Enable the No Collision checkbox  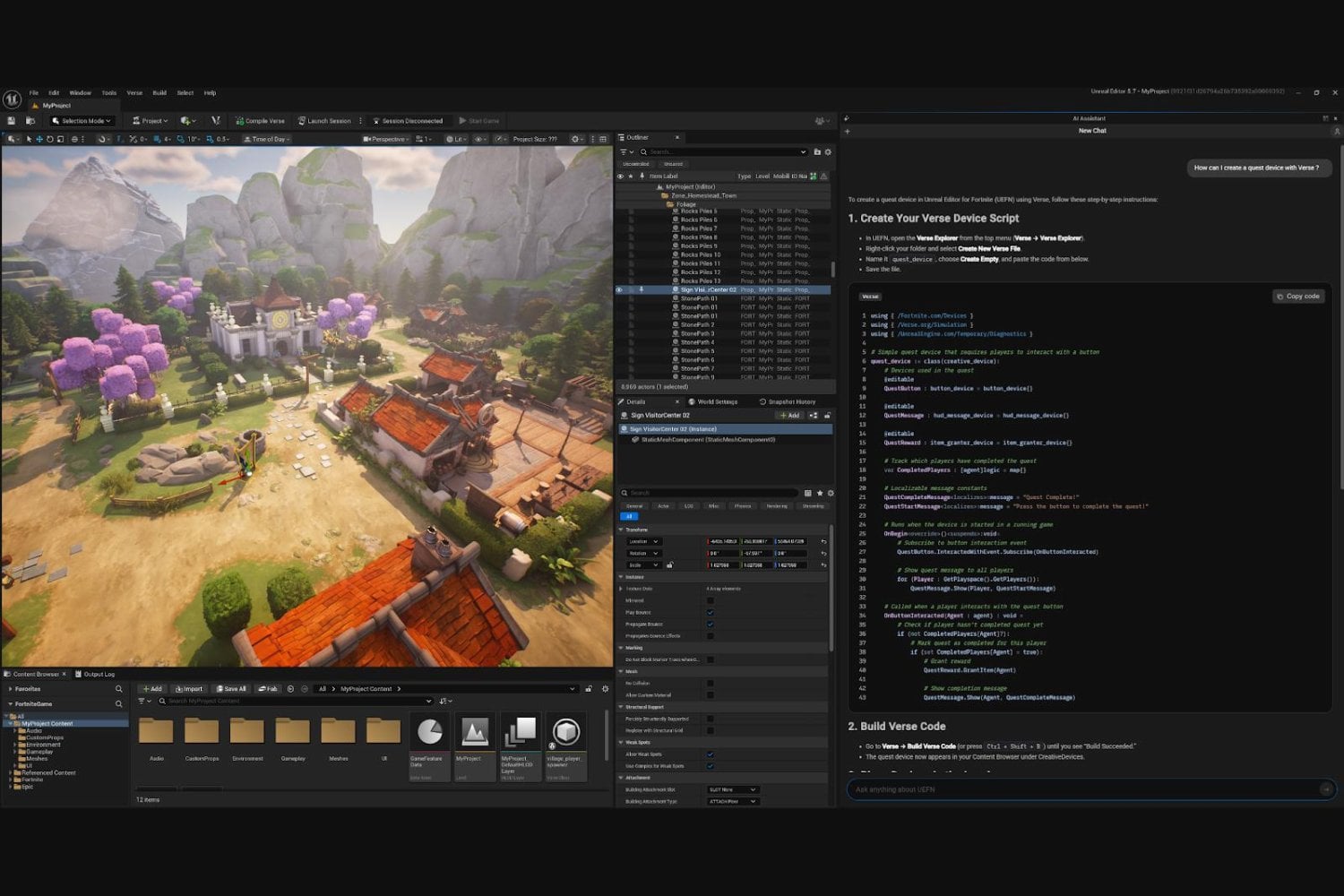pyautogui.click(x=711, y=683)
